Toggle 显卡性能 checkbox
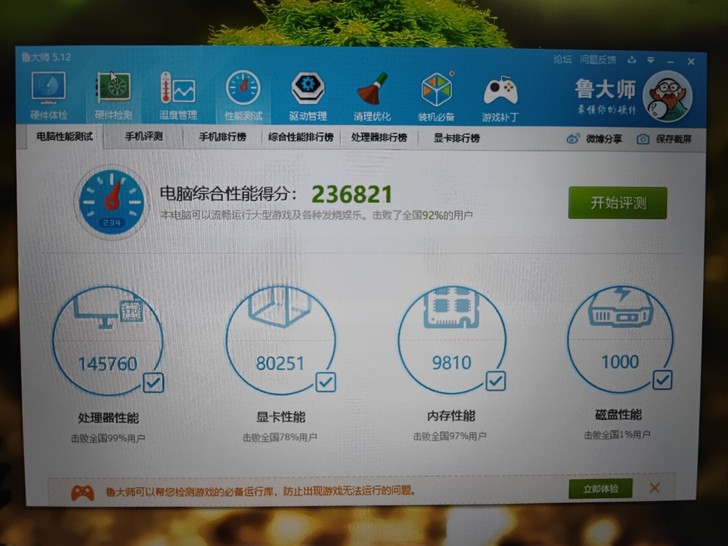Image resolution: width=728 pixels, height=546 pixels. (326, 382)
